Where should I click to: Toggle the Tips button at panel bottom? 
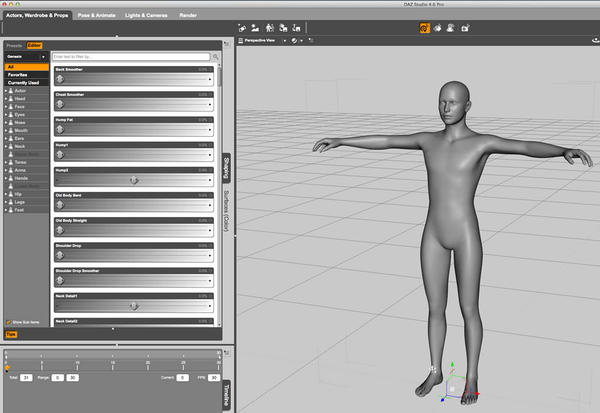12,333
